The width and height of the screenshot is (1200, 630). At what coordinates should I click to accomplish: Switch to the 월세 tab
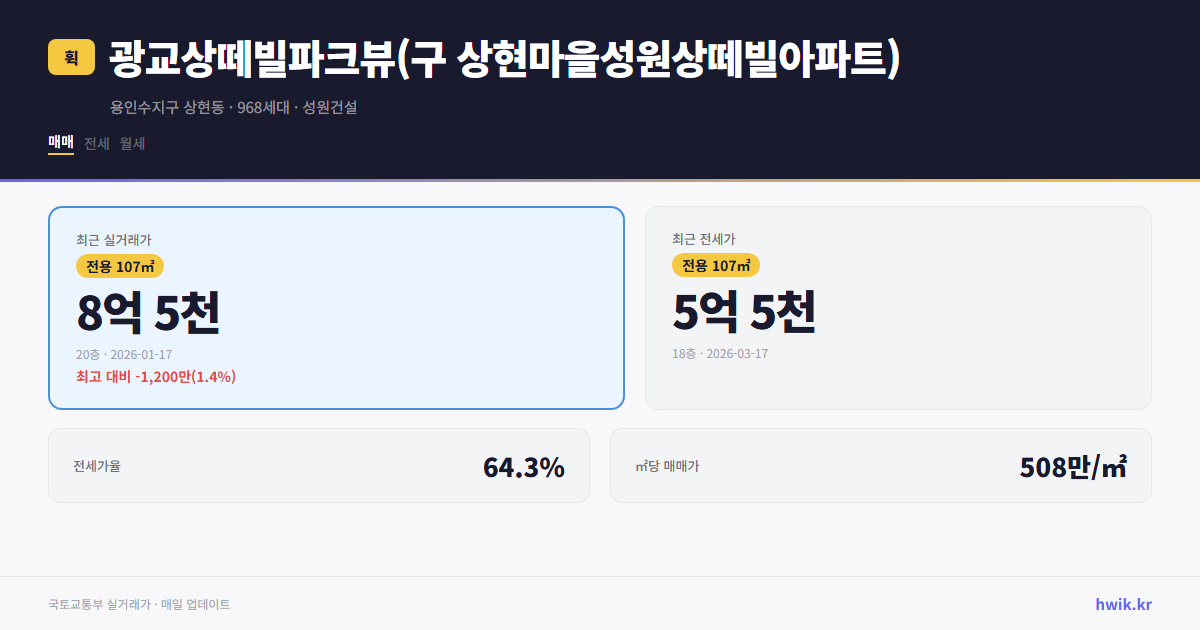click(133, 143)
